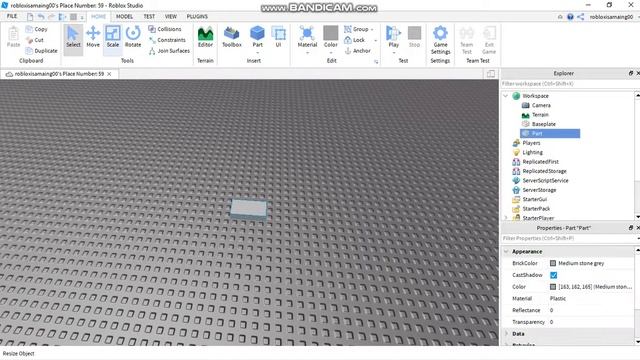The width and height of the screenshot is (640, 360).
Task: Click the Filter Properties search field
Action: tap(567, 238)
